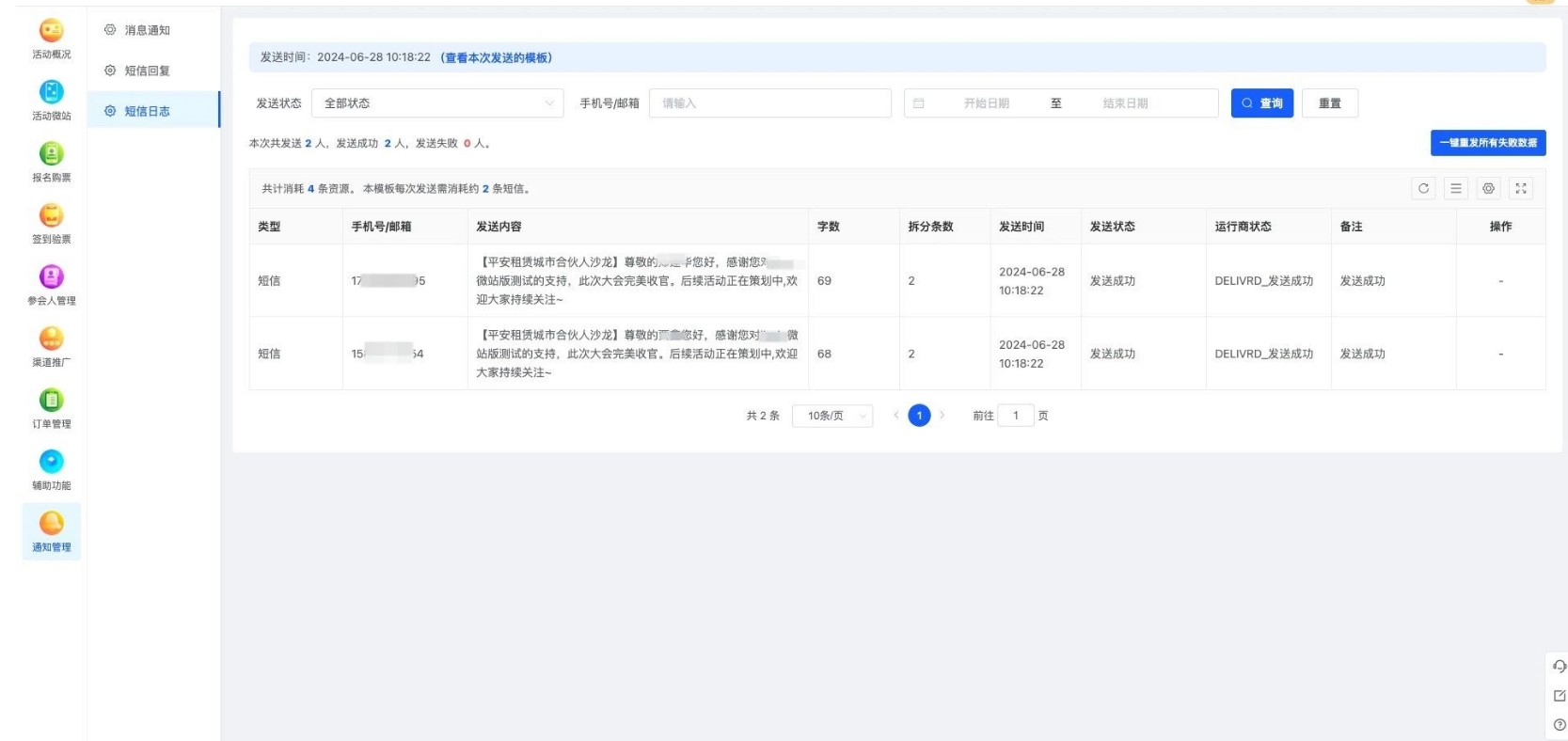Expand the 发送状态 dropdown

click(437, 103)
